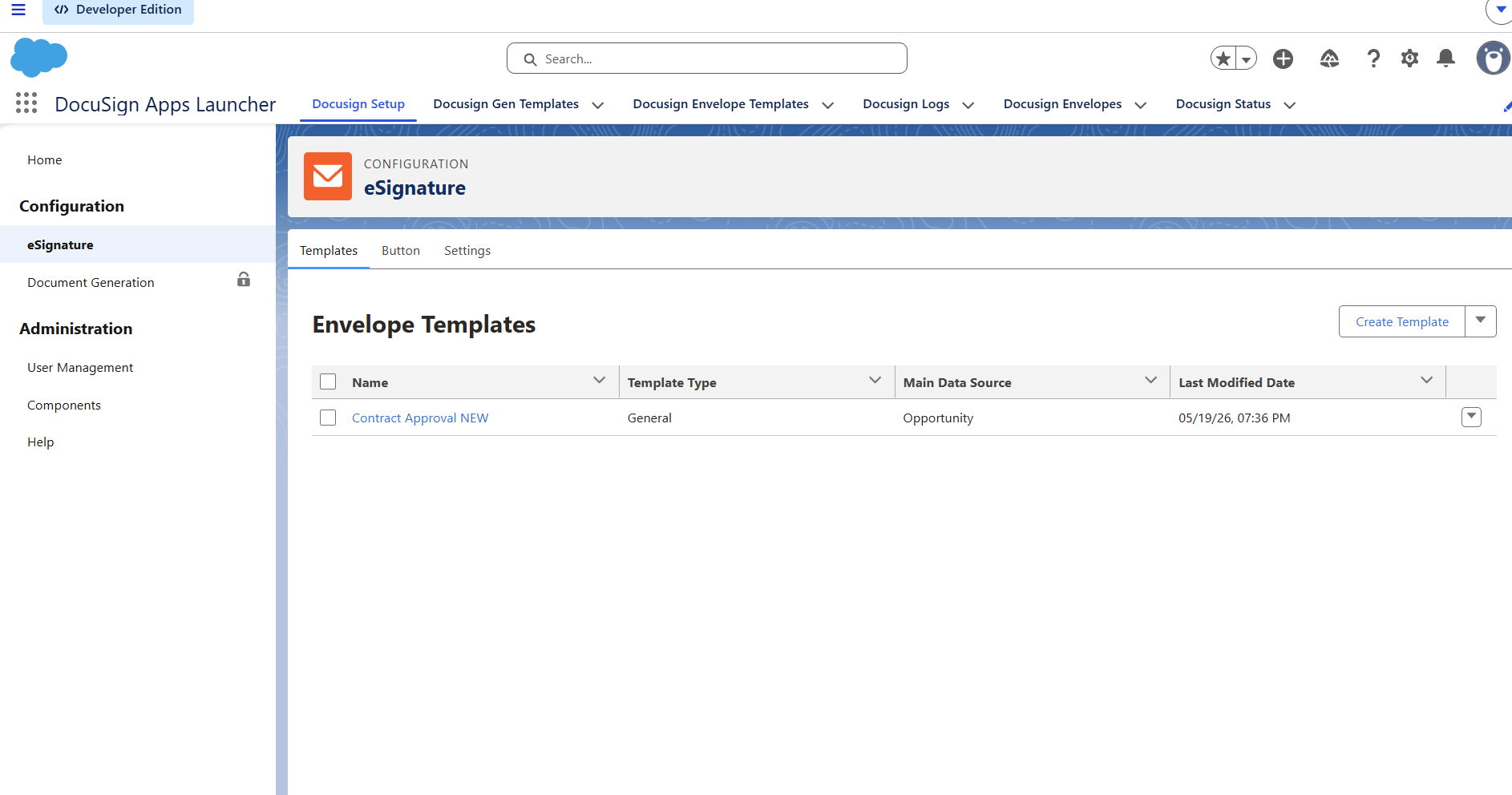
Task: Open the Template Type column chevron menu
Action: (x=875, y=381)
